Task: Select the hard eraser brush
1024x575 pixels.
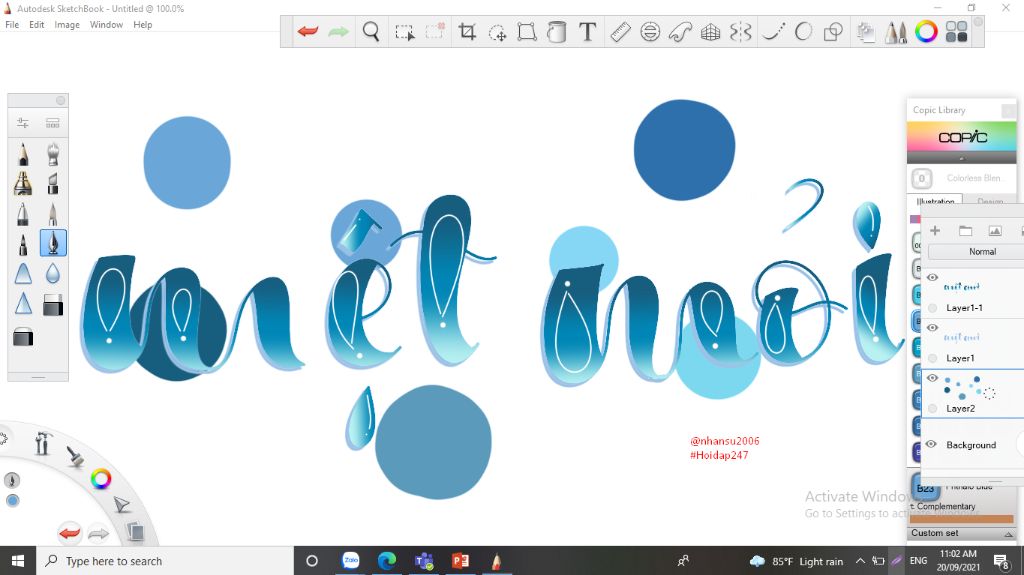Action: coord(53,304)
